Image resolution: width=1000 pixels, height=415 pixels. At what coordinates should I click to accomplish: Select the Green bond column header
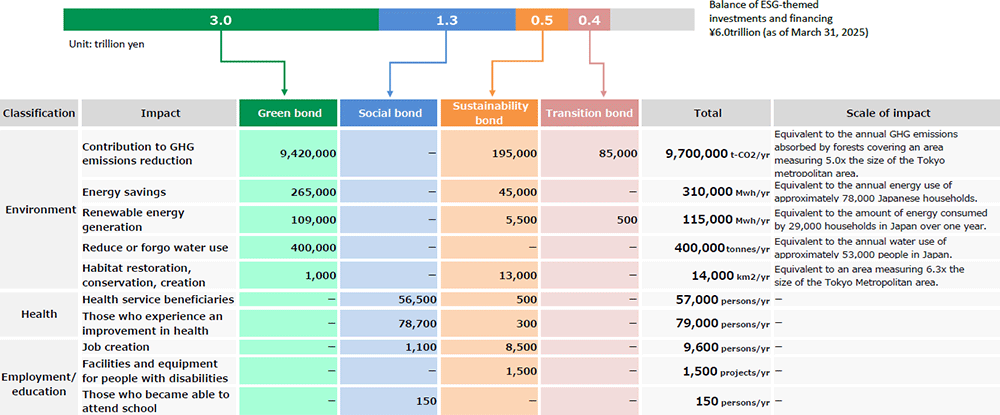[x=289, y=113]
